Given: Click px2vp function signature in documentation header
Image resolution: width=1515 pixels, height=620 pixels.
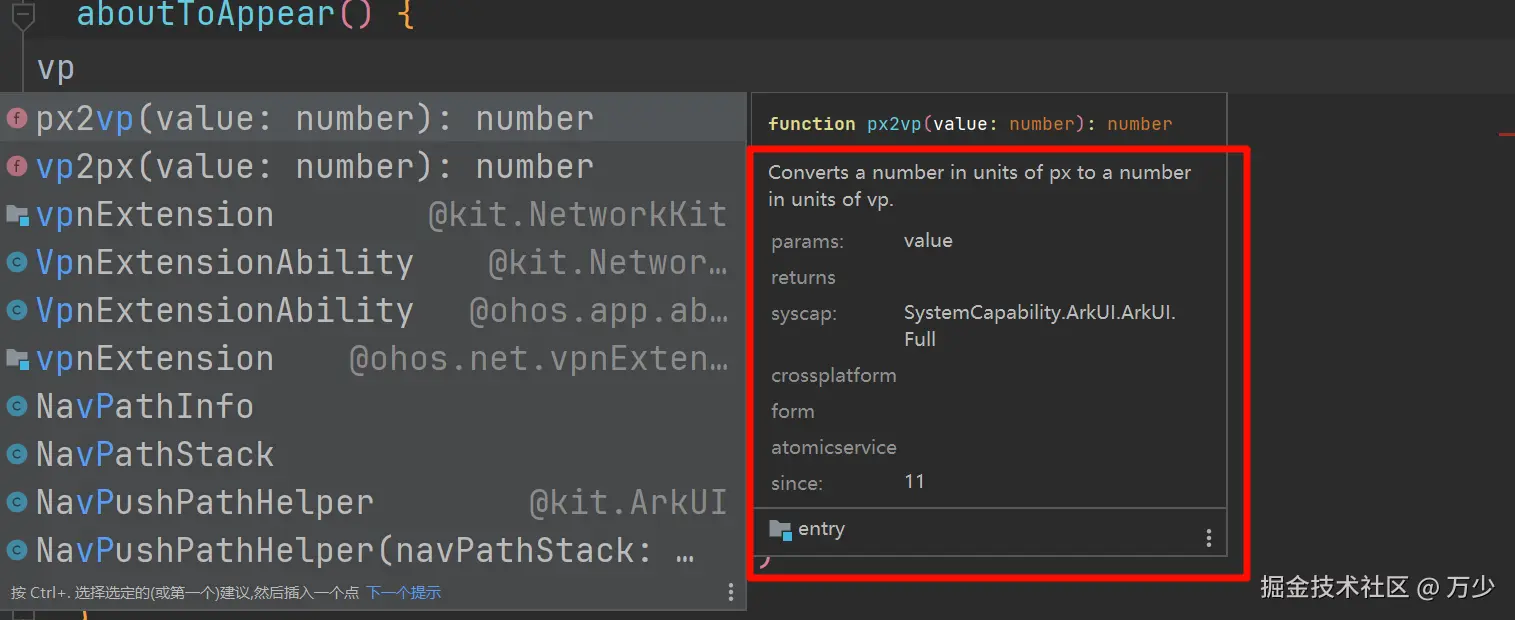Looking at the screenshot, I should (970, 124).
